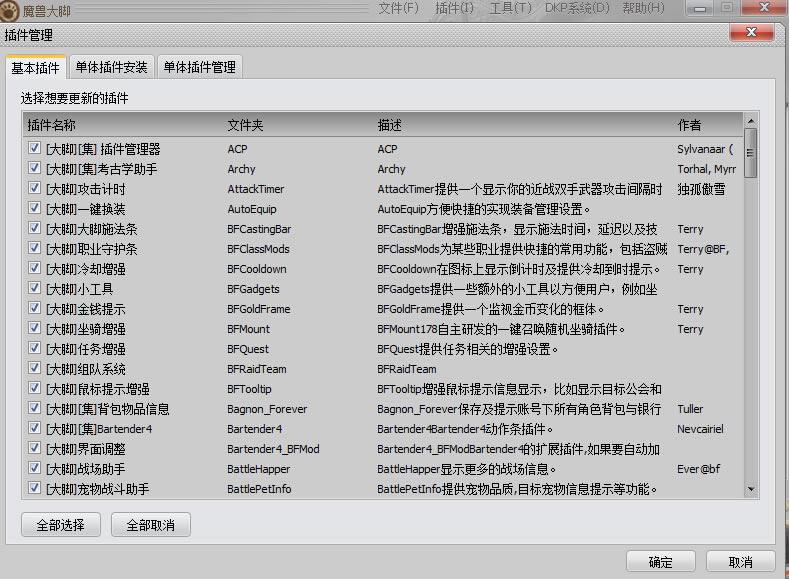Click the vertical scrollbar thumb
The image size is (789, 579).
click(x=751, y=153)
